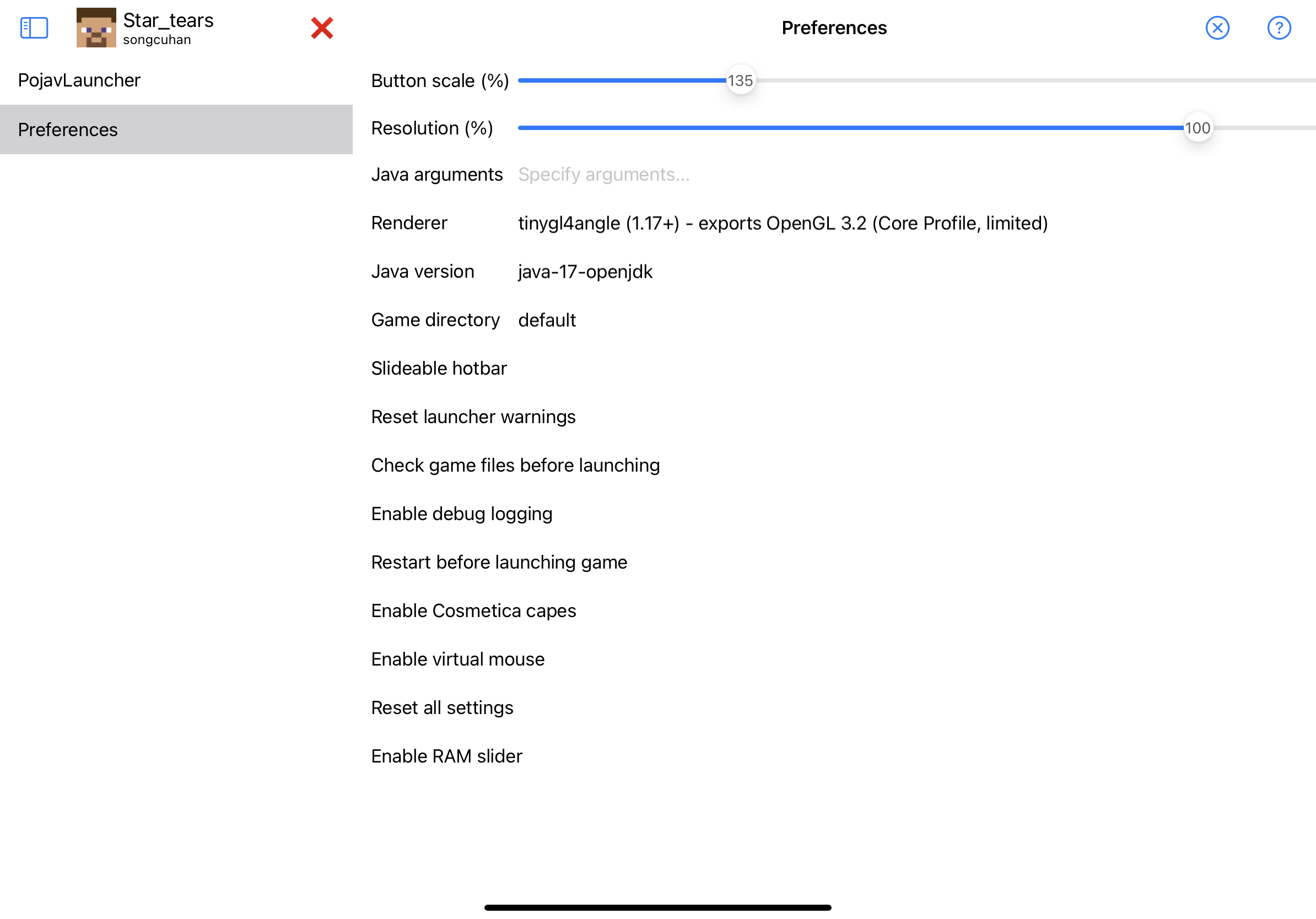Viewport: 1316px width, 919px height.
Task: Close Preferences with the circled X icon
Action: pyautogui.click(x=1217, y=28)
